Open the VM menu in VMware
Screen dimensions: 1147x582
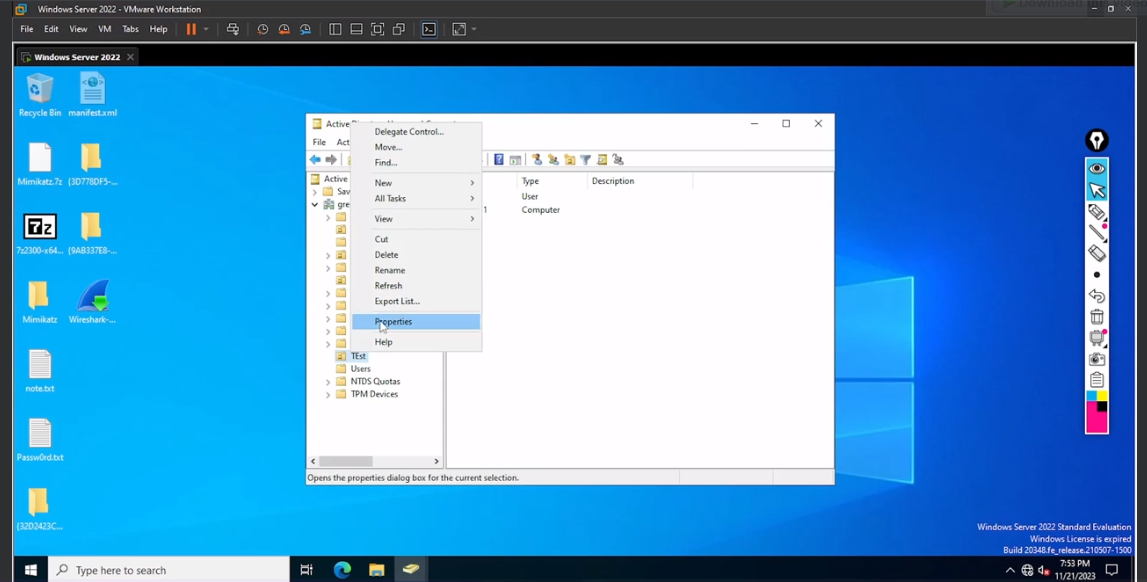105,29
